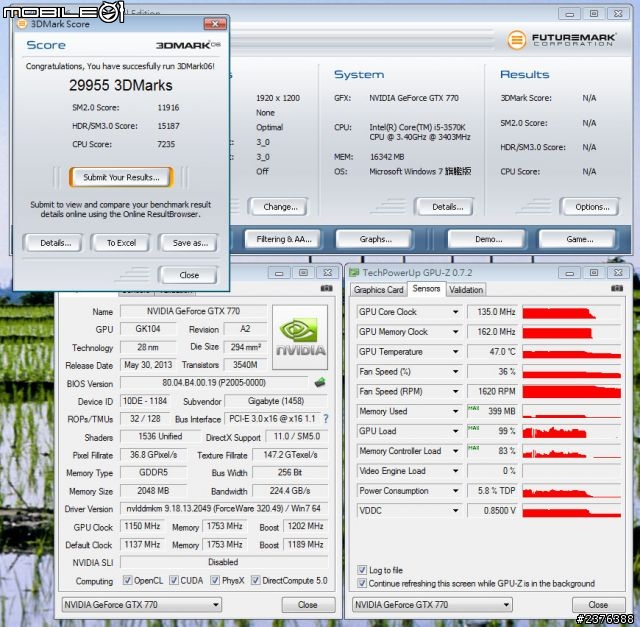This screenshot has width=640, height=627.
Task: Click the GPU-Z title bar icon
Action: 354,272
